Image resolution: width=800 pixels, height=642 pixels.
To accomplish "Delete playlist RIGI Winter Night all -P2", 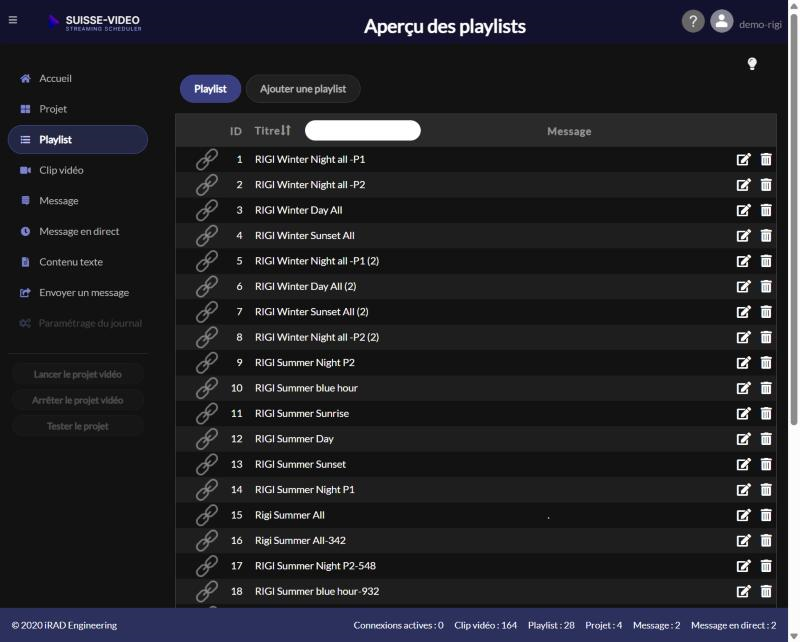I will click(766, 185).
